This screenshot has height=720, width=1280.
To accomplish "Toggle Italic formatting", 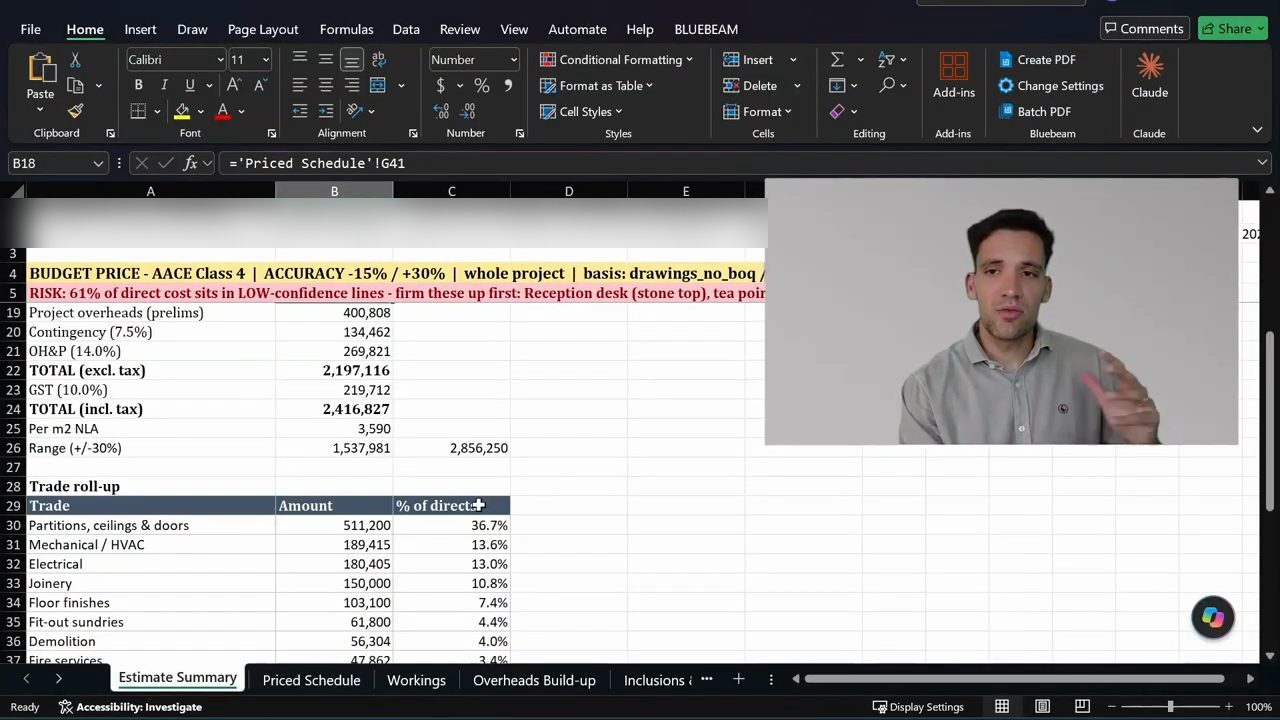I will [x=164, y=85].
